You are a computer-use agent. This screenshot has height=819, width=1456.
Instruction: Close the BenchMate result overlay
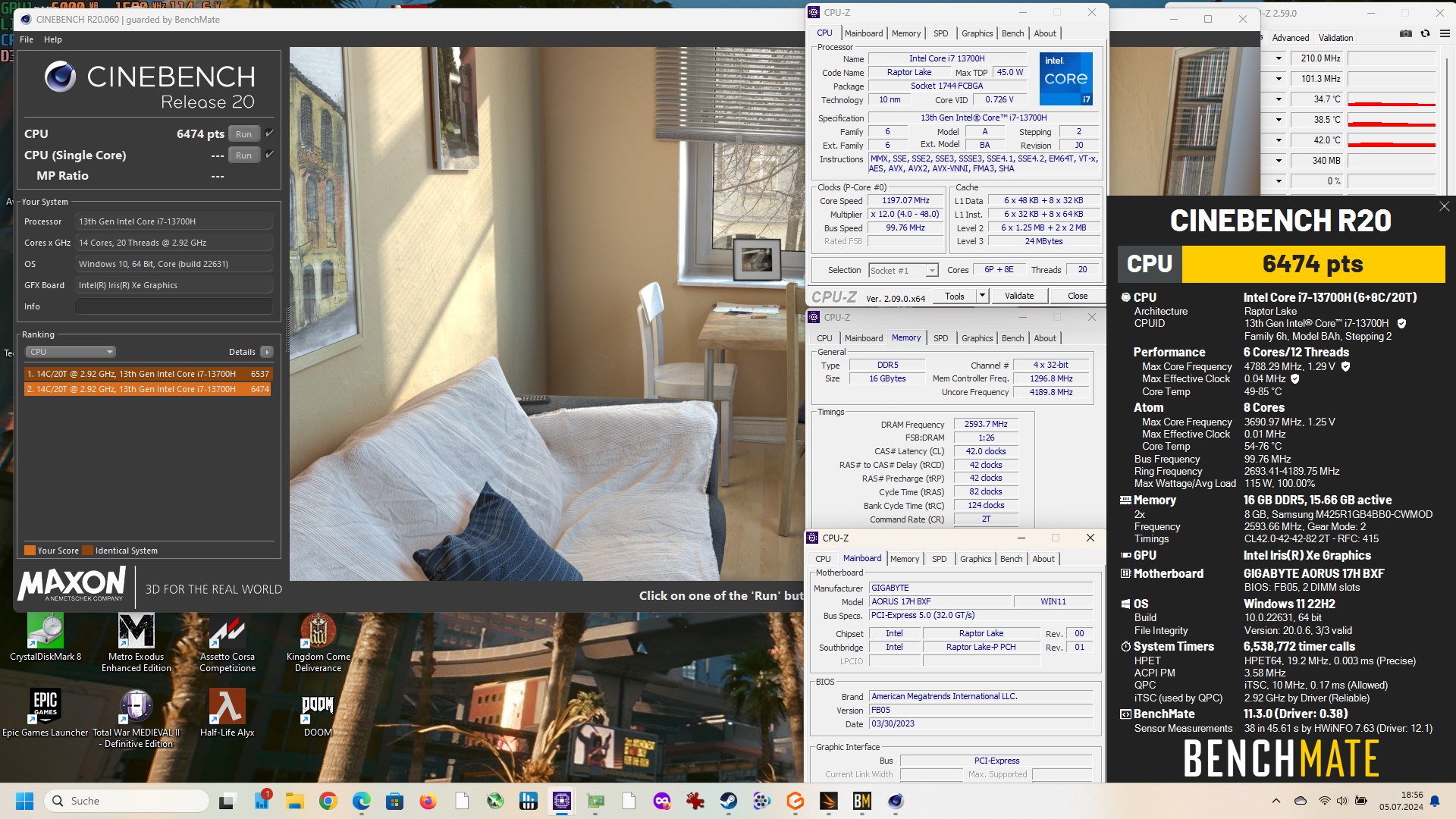(1444, 206)
